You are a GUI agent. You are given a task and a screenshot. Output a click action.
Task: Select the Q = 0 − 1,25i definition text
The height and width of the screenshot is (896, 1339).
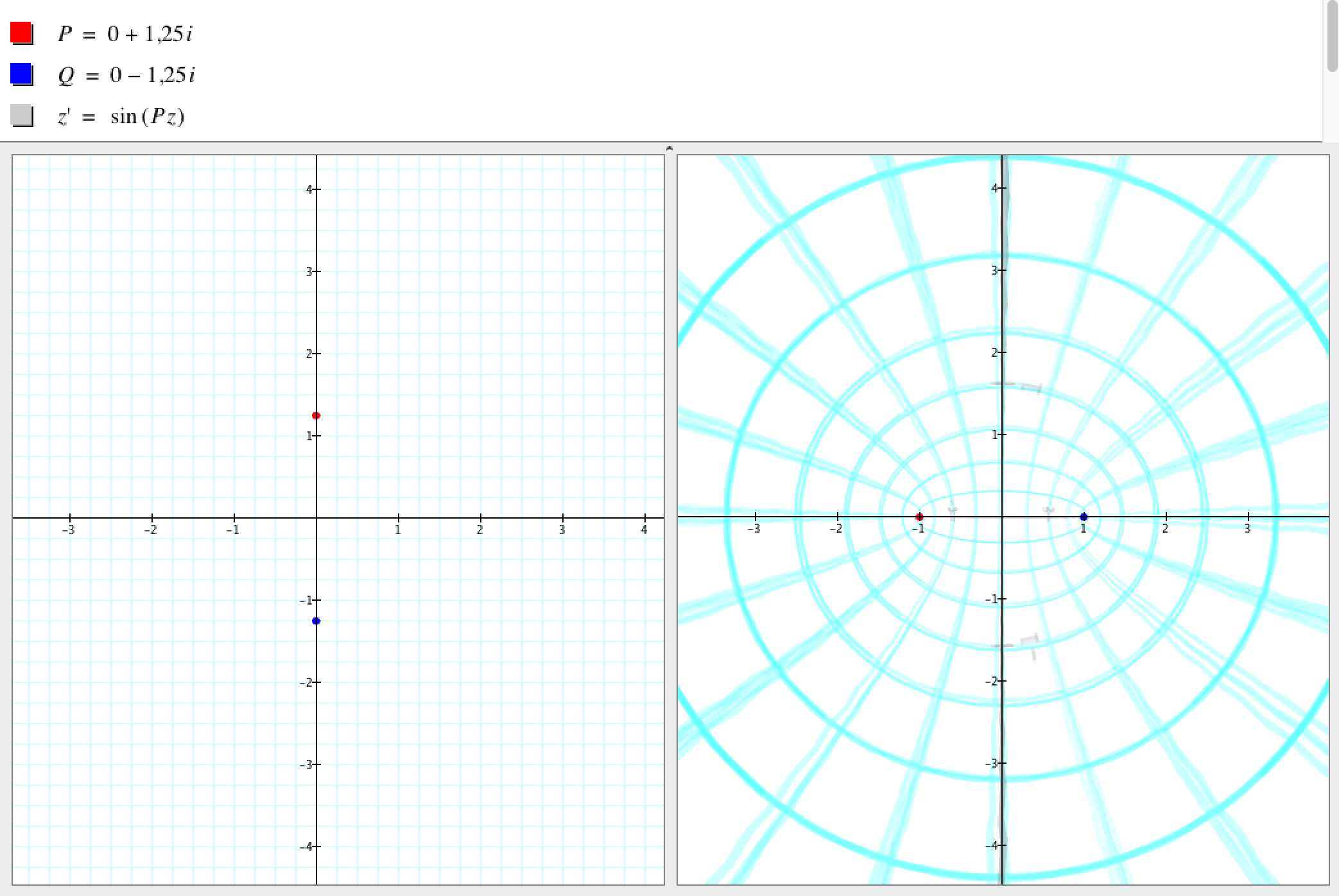click(126, 75)
